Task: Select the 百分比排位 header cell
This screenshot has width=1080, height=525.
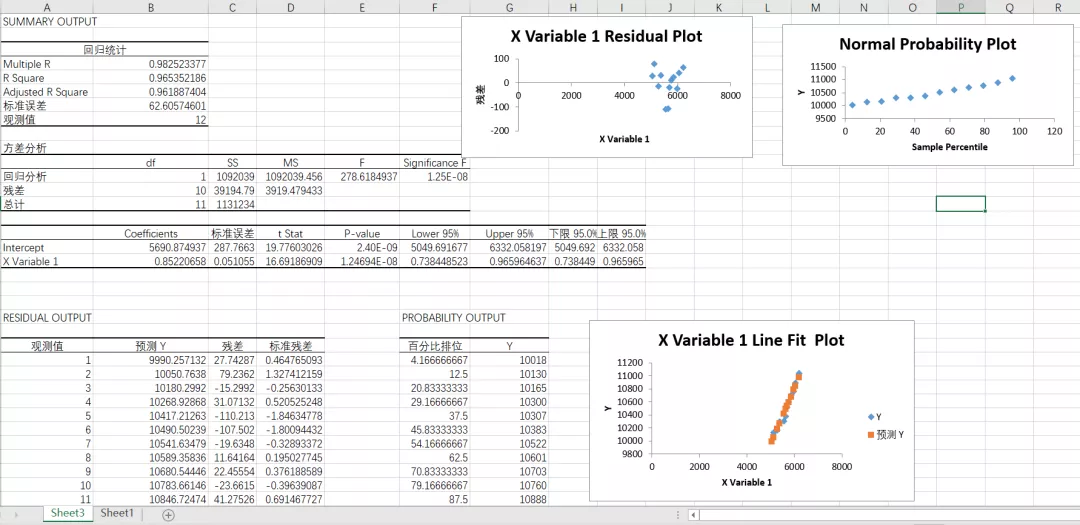Action: [435, 346]
